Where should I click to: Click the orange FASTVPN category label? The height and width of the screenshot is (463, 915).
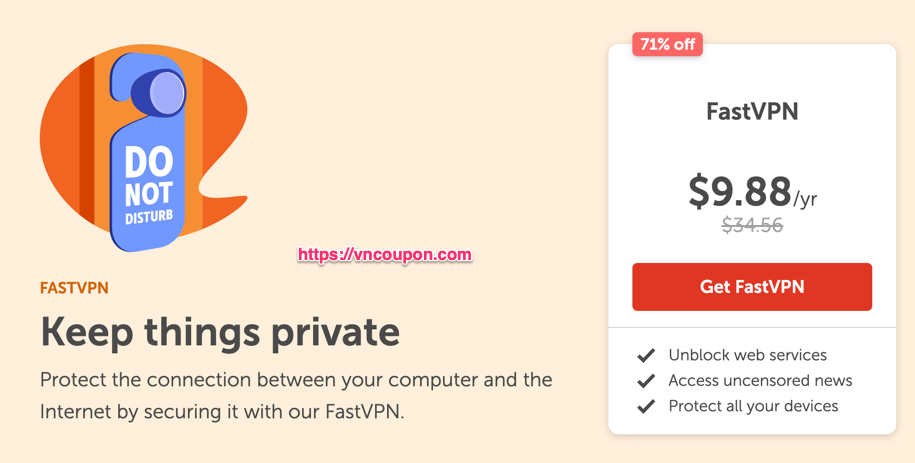tap(74, 288)
